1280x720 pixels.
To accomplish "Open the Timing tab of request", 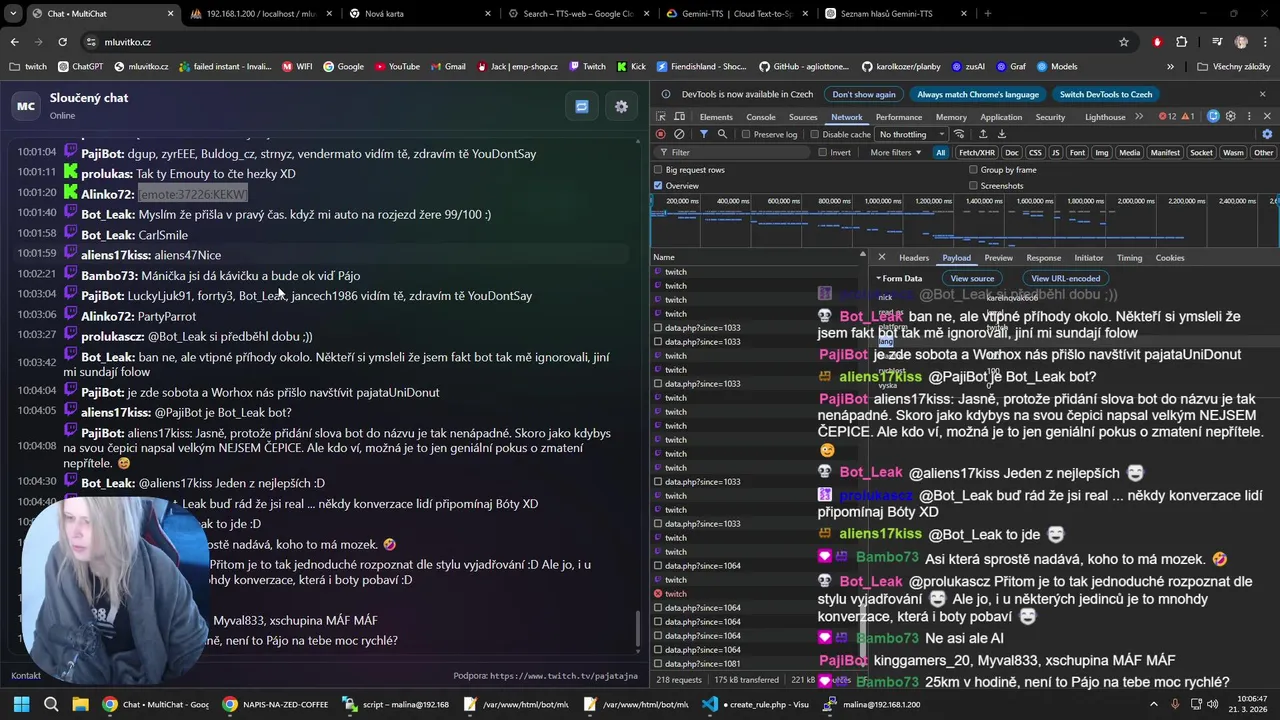I will pos(1129,258).
